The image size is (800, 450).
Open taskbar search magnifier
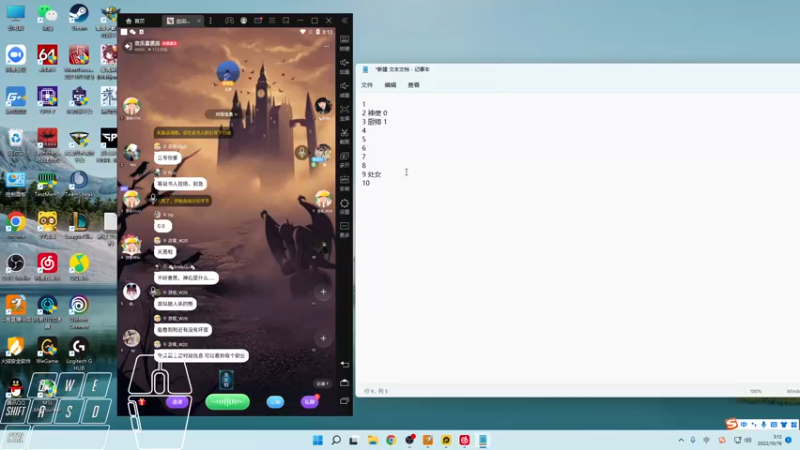point(336,440)
